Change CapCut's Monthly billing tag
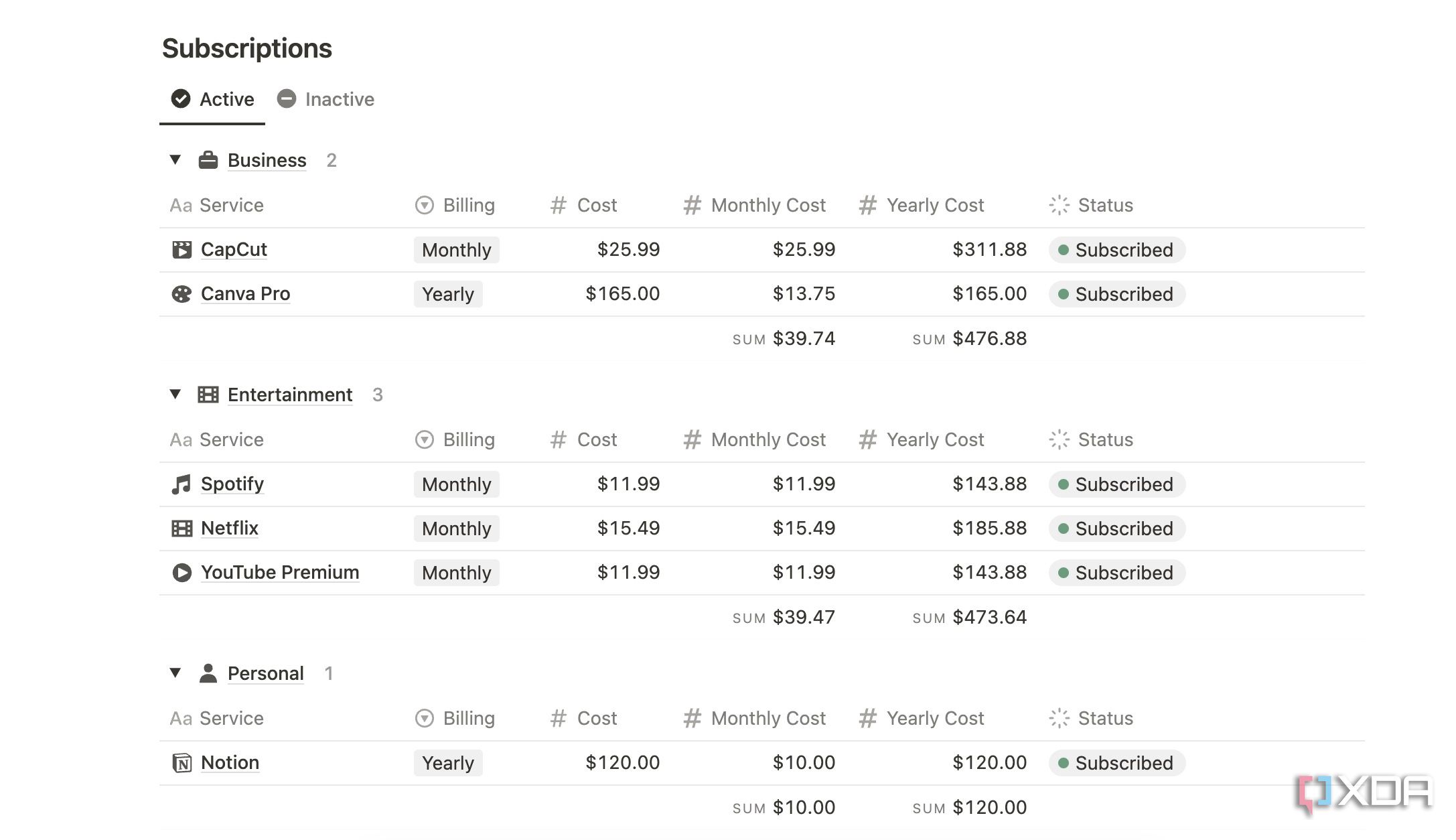This screenshot has height=840, width=1456. point(457,250)
